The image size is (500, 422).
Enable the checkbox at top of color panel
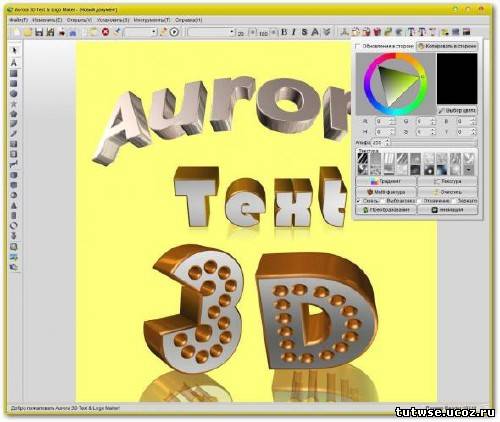[358, 46]
